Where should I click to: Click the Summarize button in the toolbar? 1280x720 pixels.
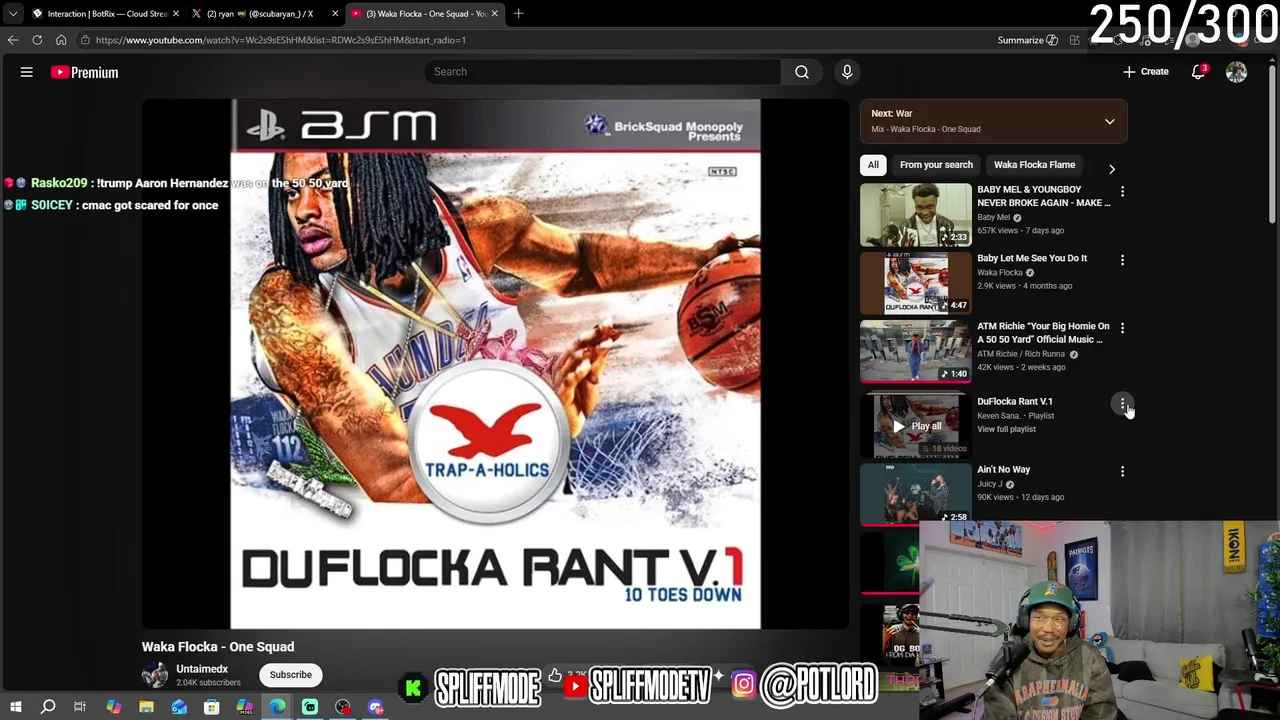[x=1027, y=40]
